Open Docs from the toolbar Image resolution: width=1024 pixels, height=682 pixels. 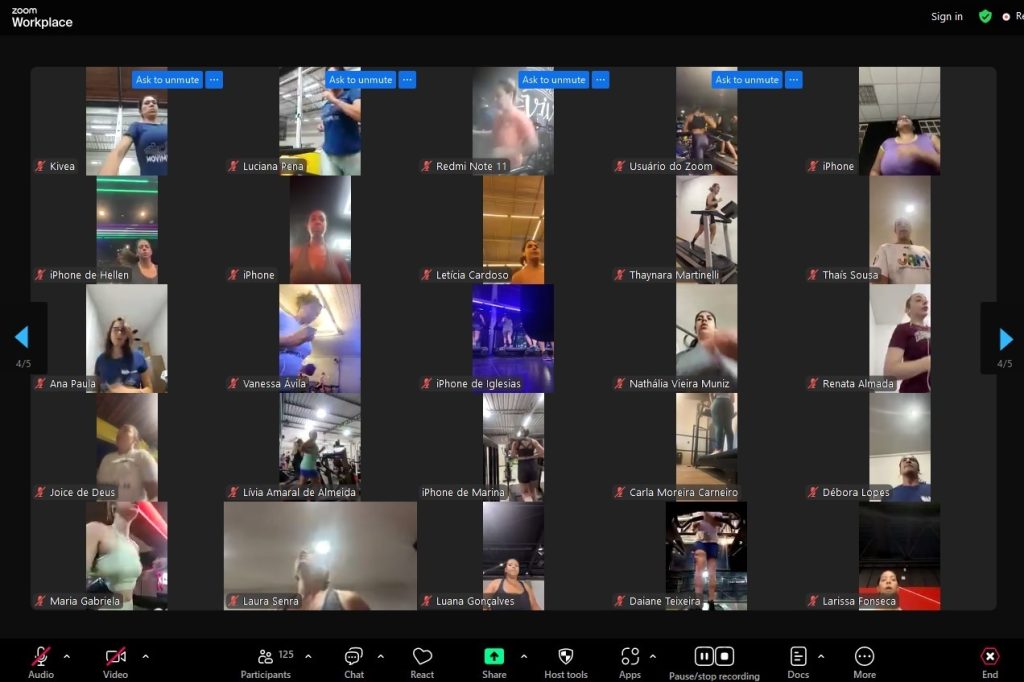click(x=798, y=658)
